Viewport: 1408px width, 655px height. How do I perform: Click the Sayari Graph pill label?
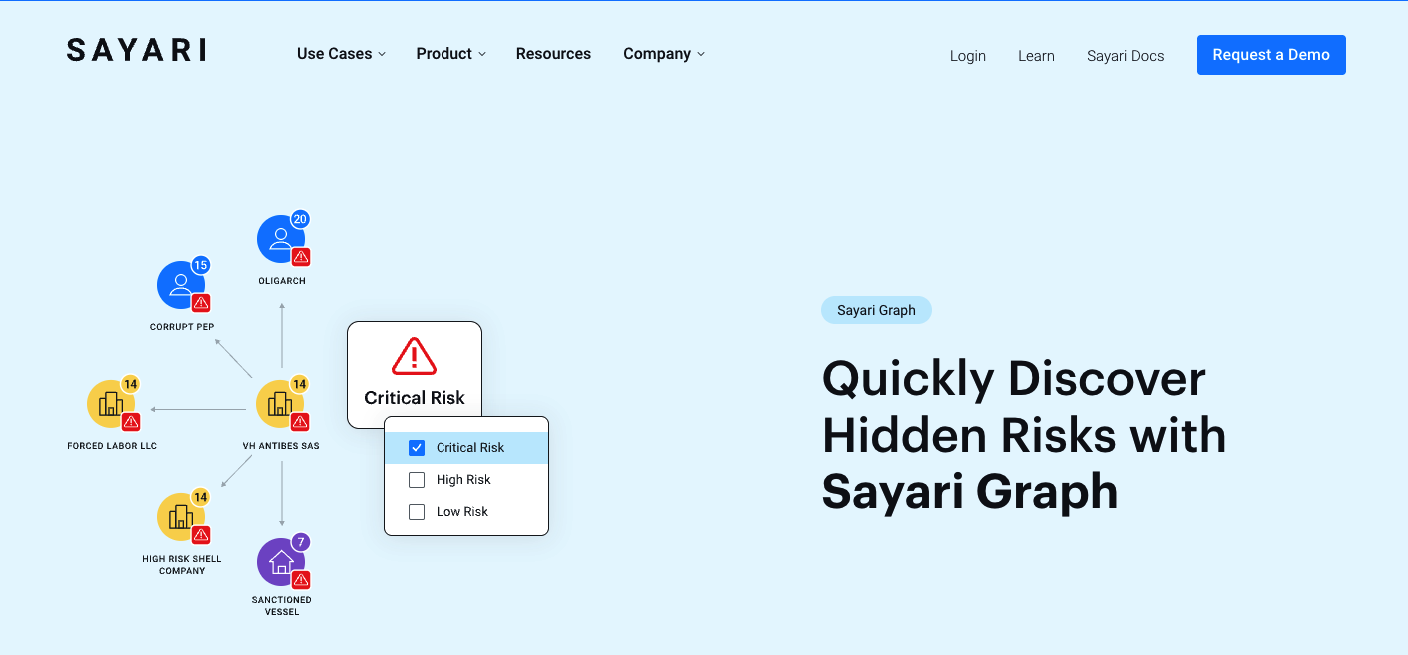pyautogui.click(x=876, y=310)
